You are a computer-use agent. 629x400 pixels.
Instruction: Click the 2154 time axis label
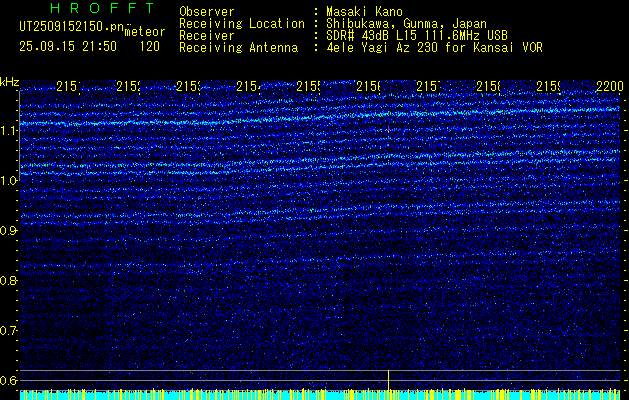point(248,86)
